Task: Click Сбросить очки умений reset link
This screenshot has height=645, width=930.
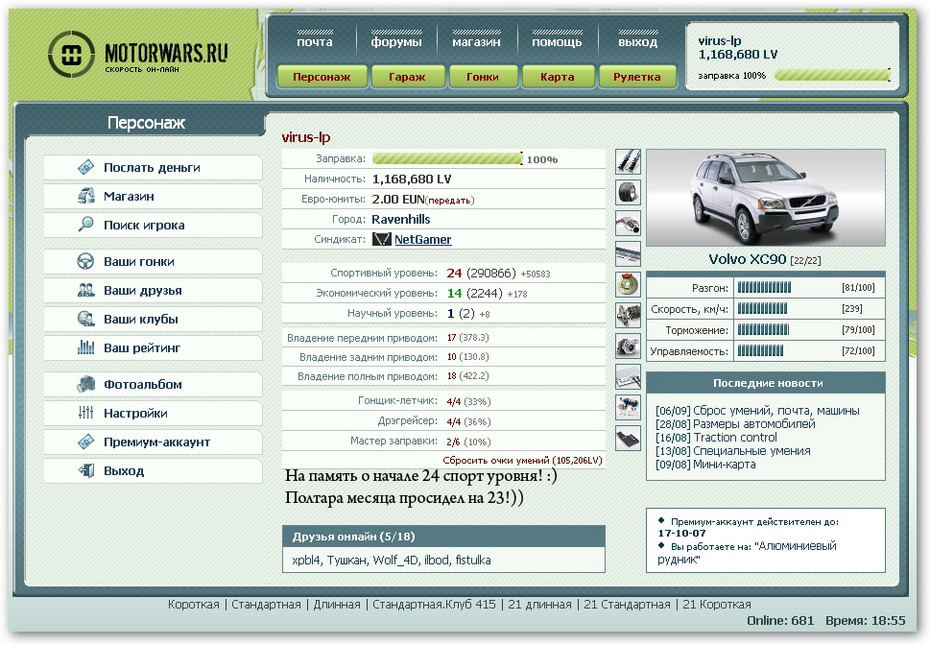Action: 523,460
